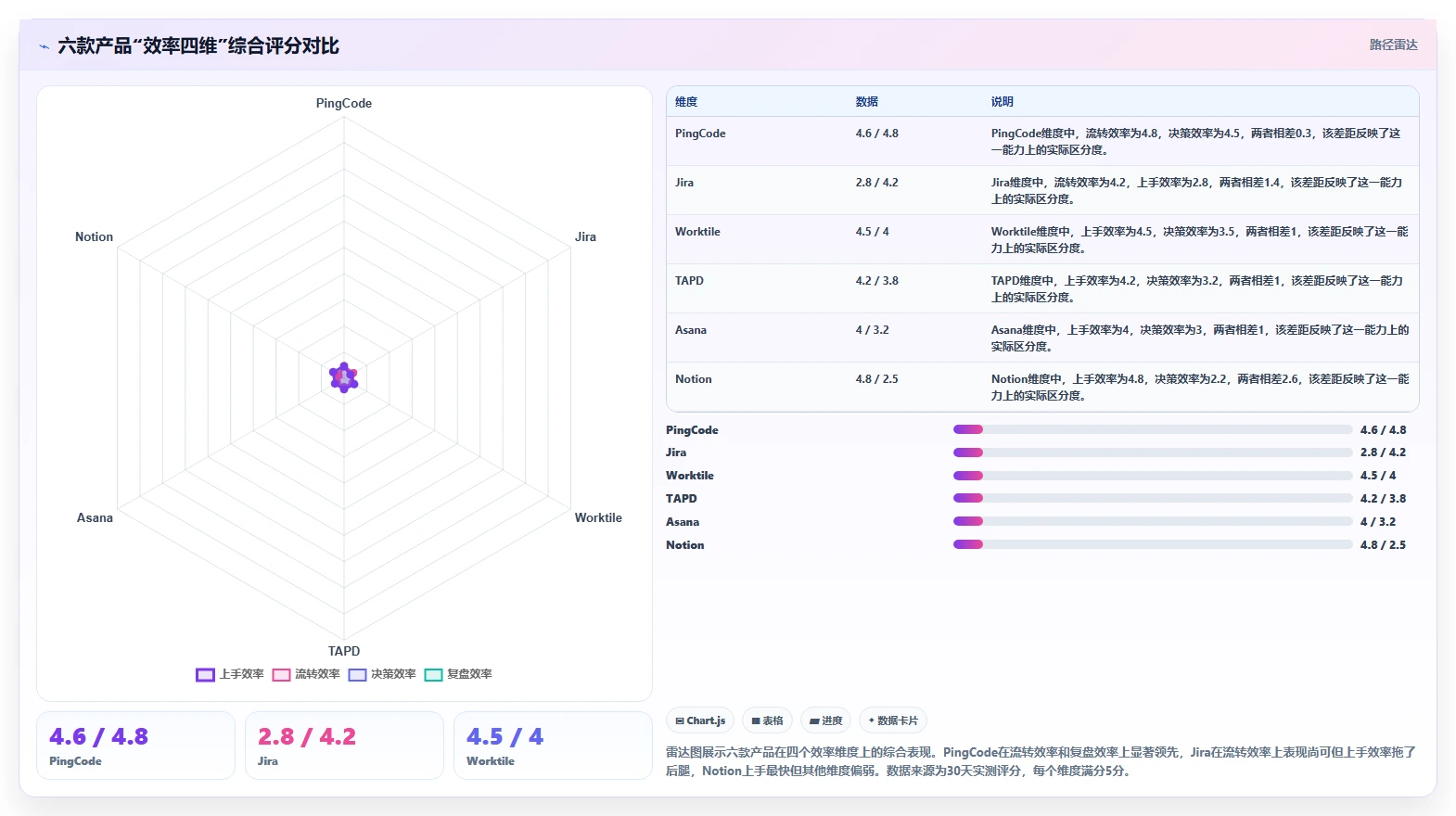Click the small icon beside the chart title
Screen dimensions: 1456x816
click(44, 46)
